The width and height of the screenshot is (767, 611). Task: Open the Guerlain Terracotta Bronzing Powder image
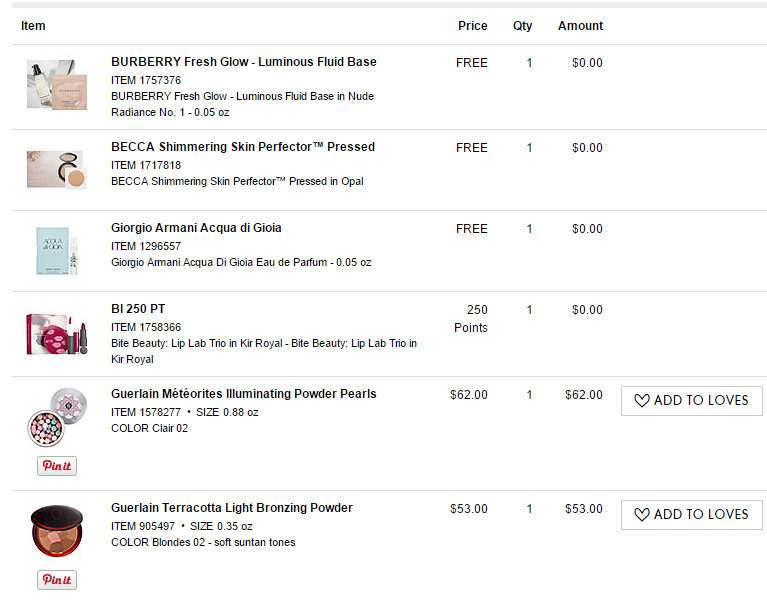(x=57, y=531)
